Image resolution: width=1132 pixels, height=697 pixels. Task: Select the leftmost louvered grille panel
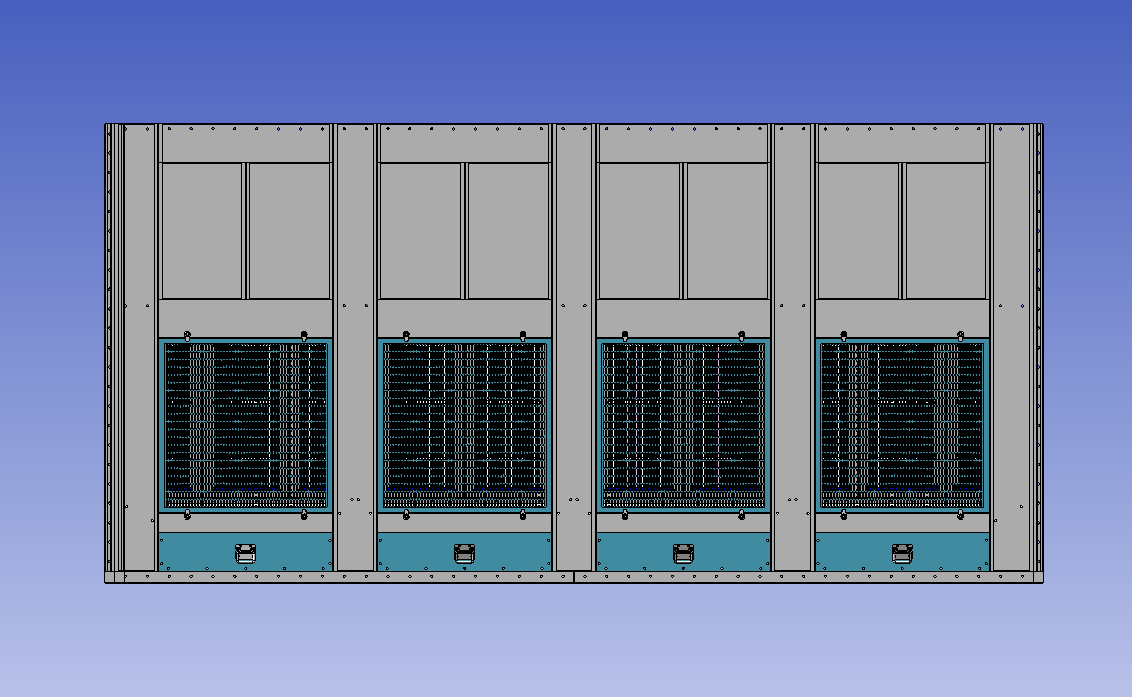point(245,425)
